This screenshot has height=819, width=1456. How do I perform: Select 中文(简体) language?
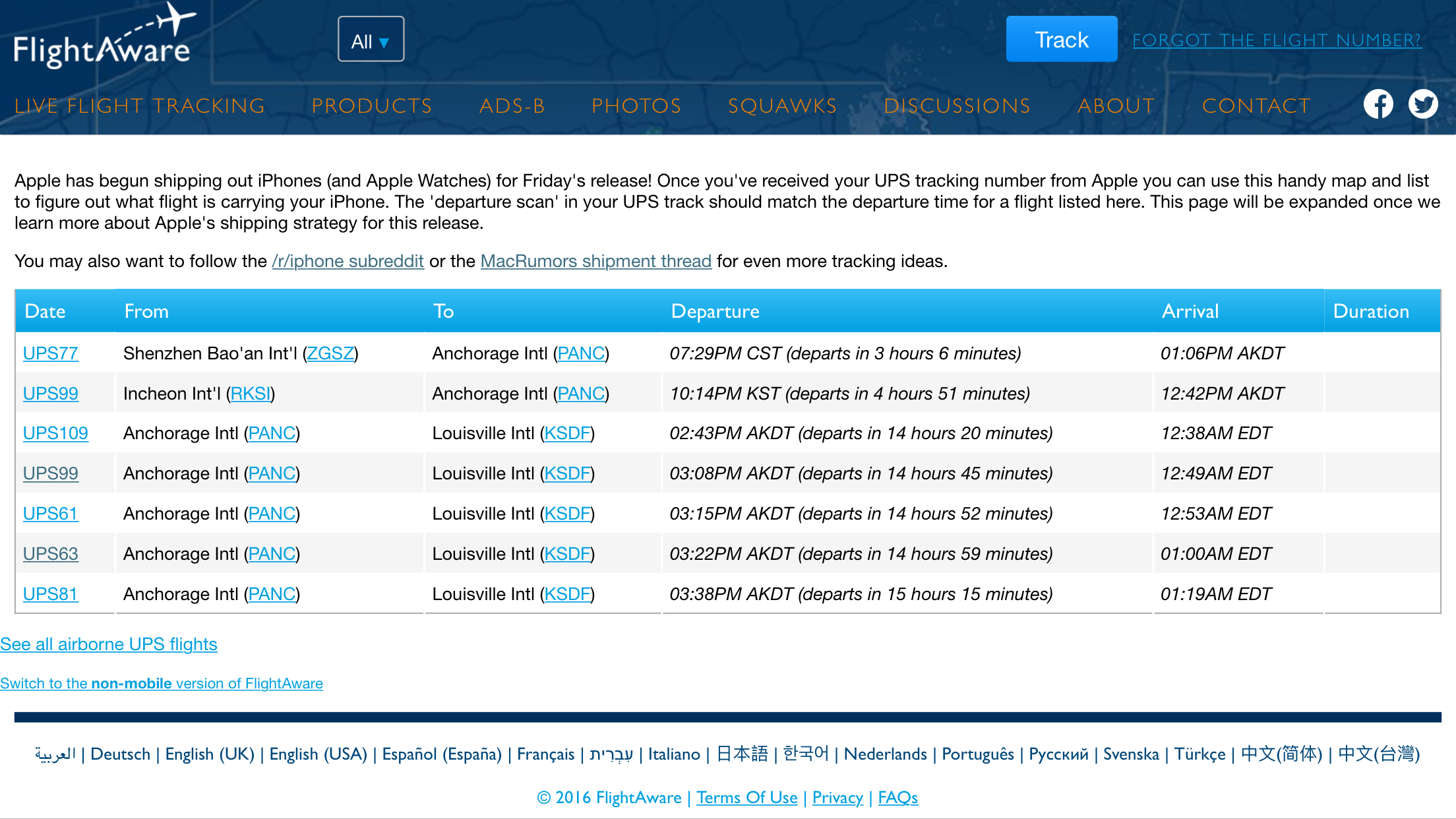1281,754
